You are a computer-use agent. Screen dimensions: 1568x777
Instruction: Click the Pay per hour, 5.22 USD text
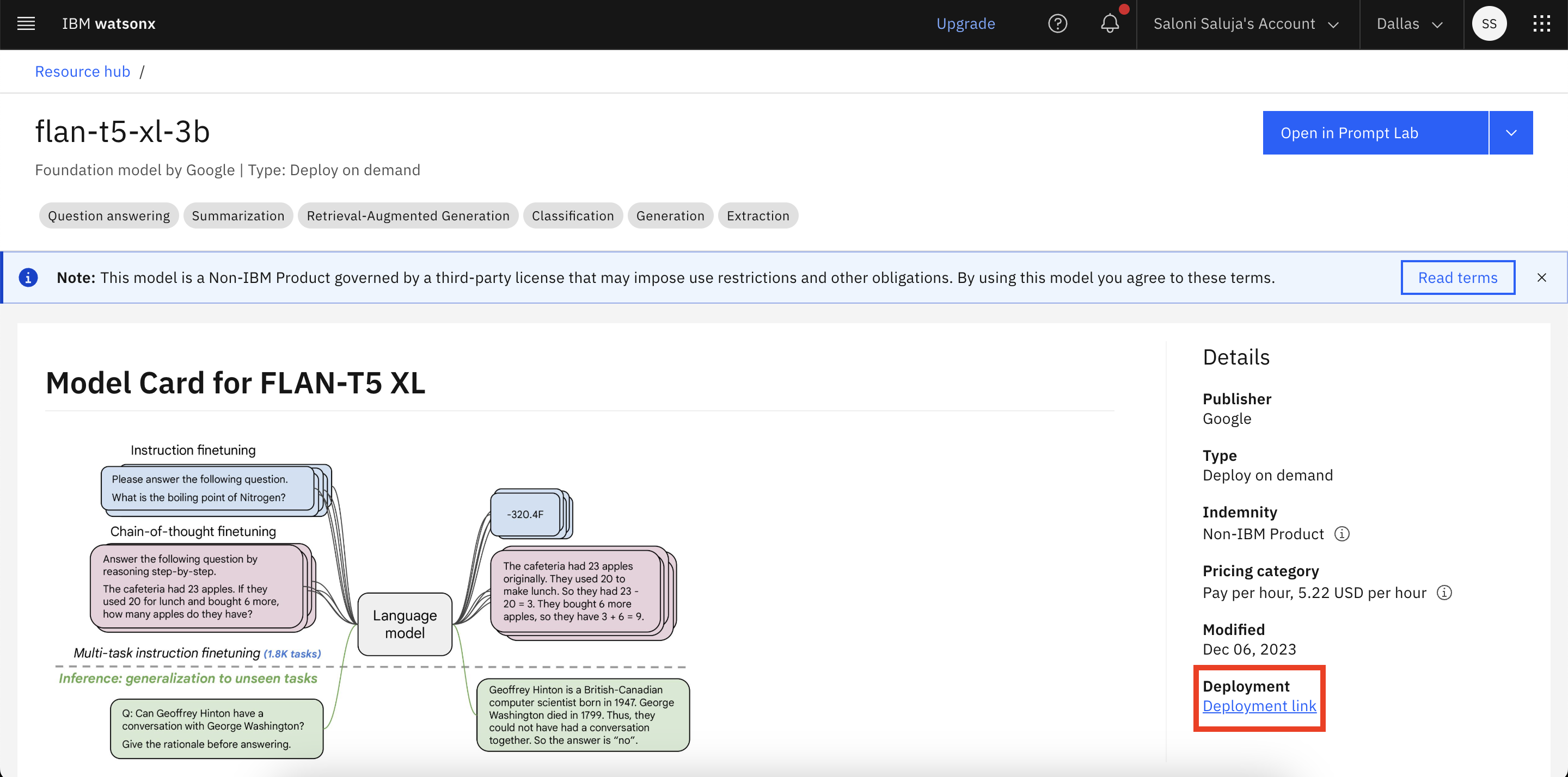(x=1314, y=593)
